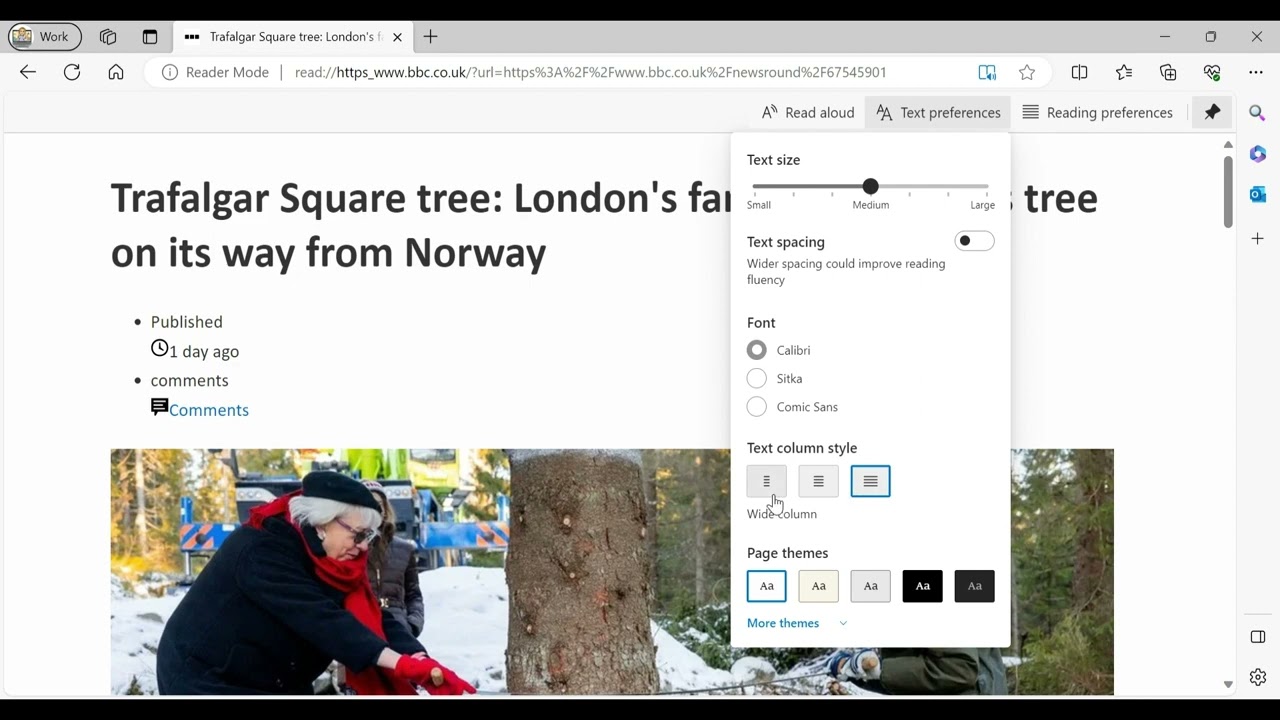Choose the Comic Sans font
This screenshot has height=720, width=1280.
tap(757, 407)
